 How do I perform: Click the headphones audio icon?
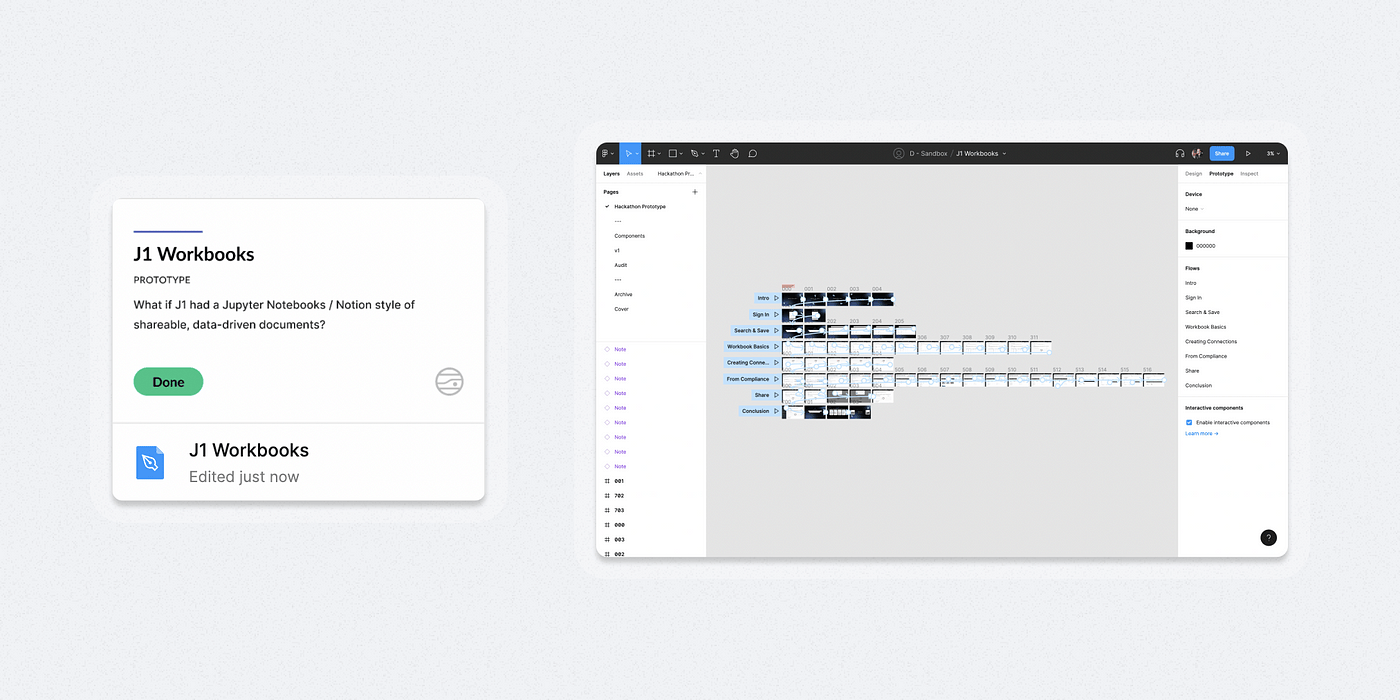pyautogui.click(x=1180, y=153)
